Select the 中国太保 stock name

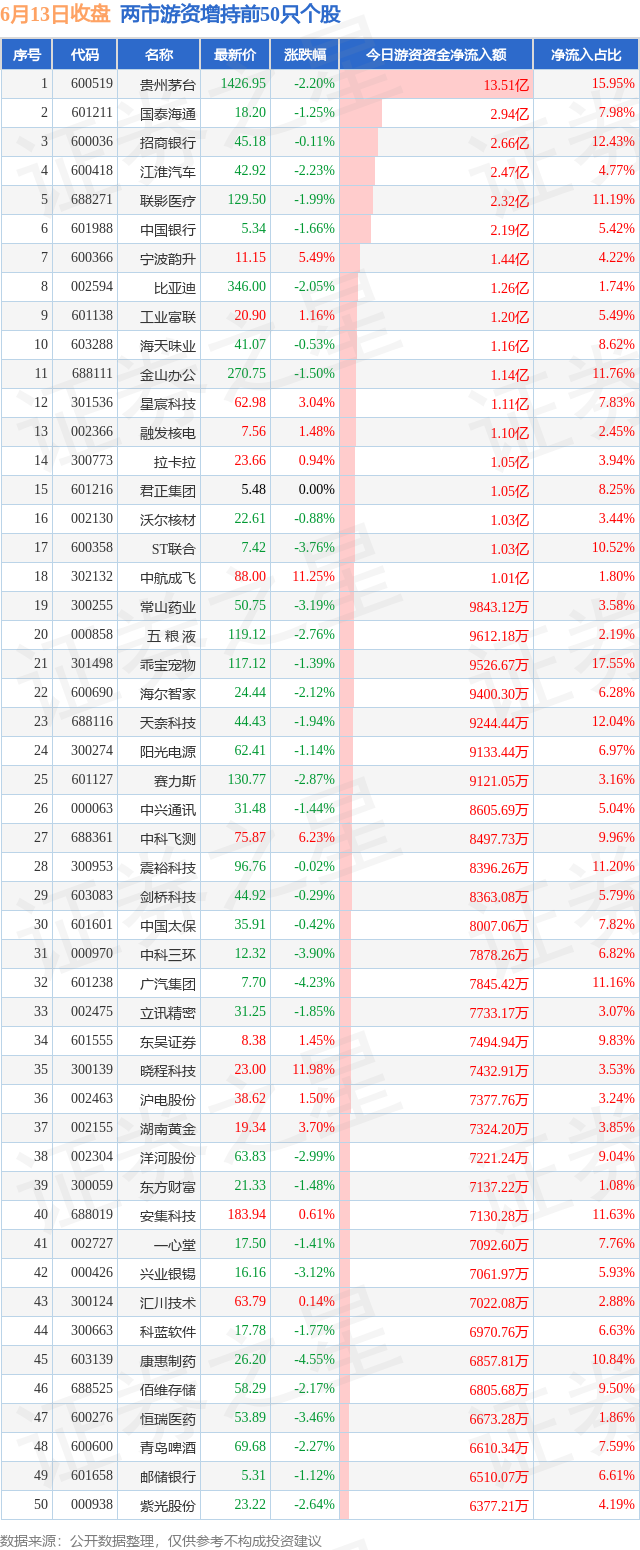[168, 925]
